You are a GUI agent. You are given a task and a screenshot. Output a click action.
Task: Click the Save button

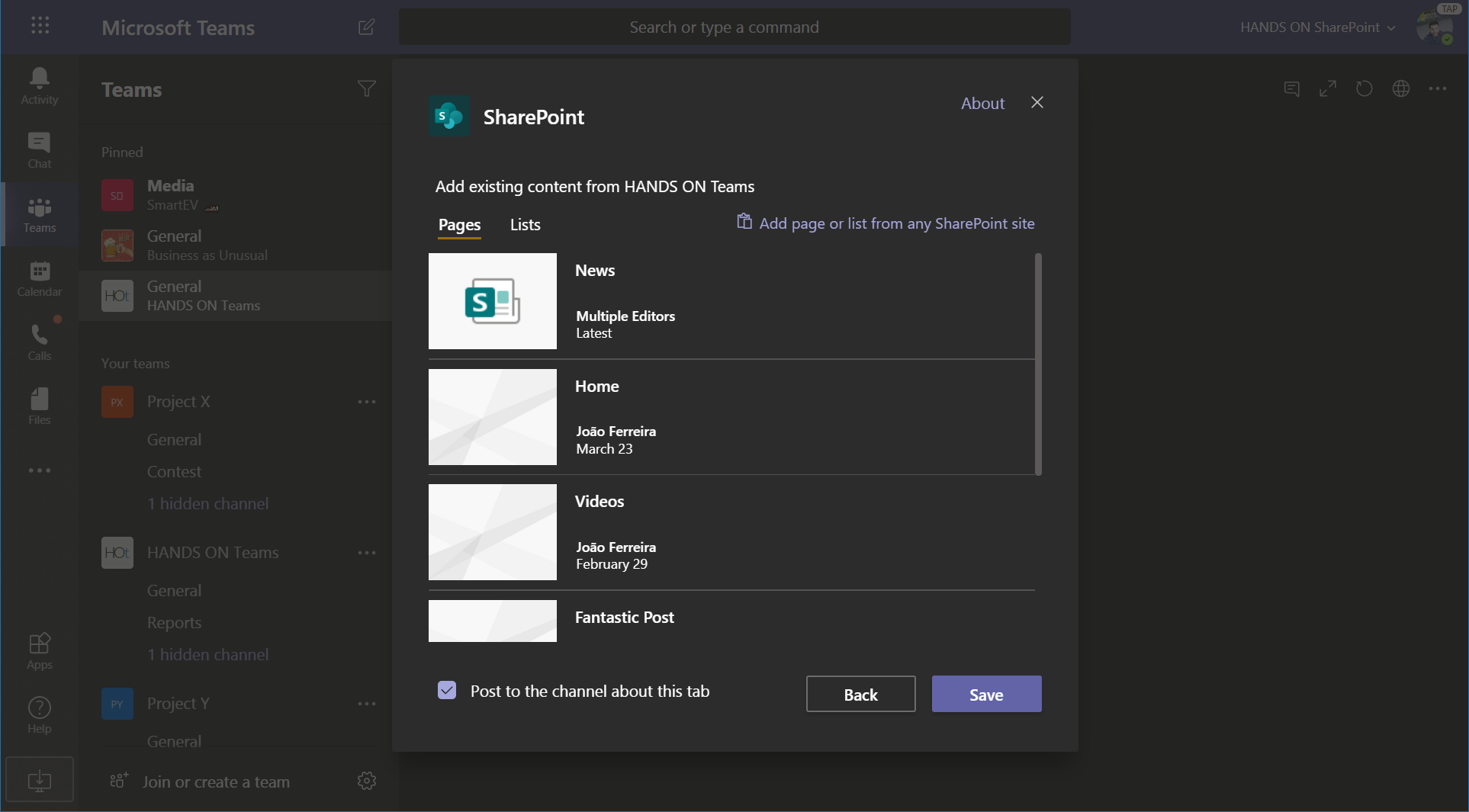point(985,694)
